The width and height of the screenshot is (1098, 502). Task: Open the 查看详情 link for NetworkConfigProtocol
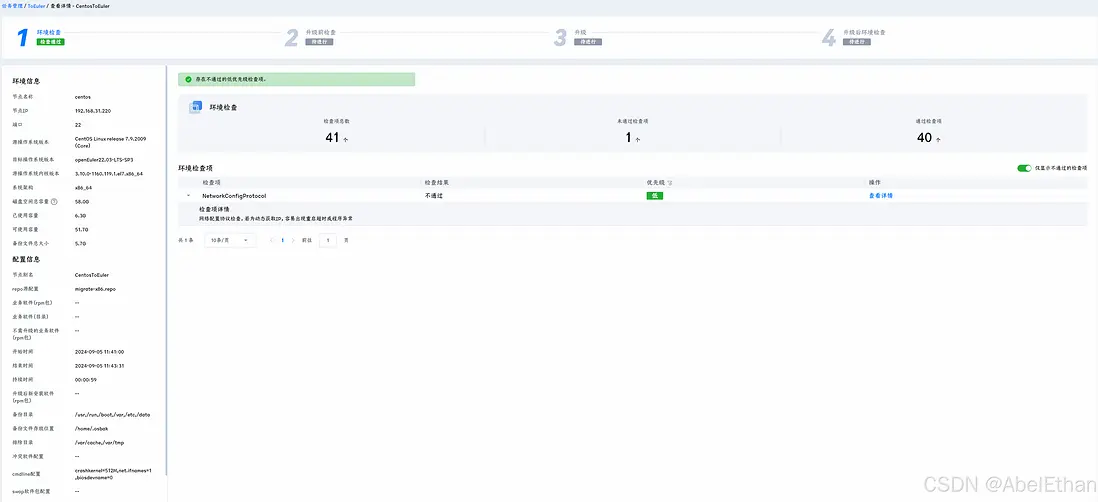[881, 196]
